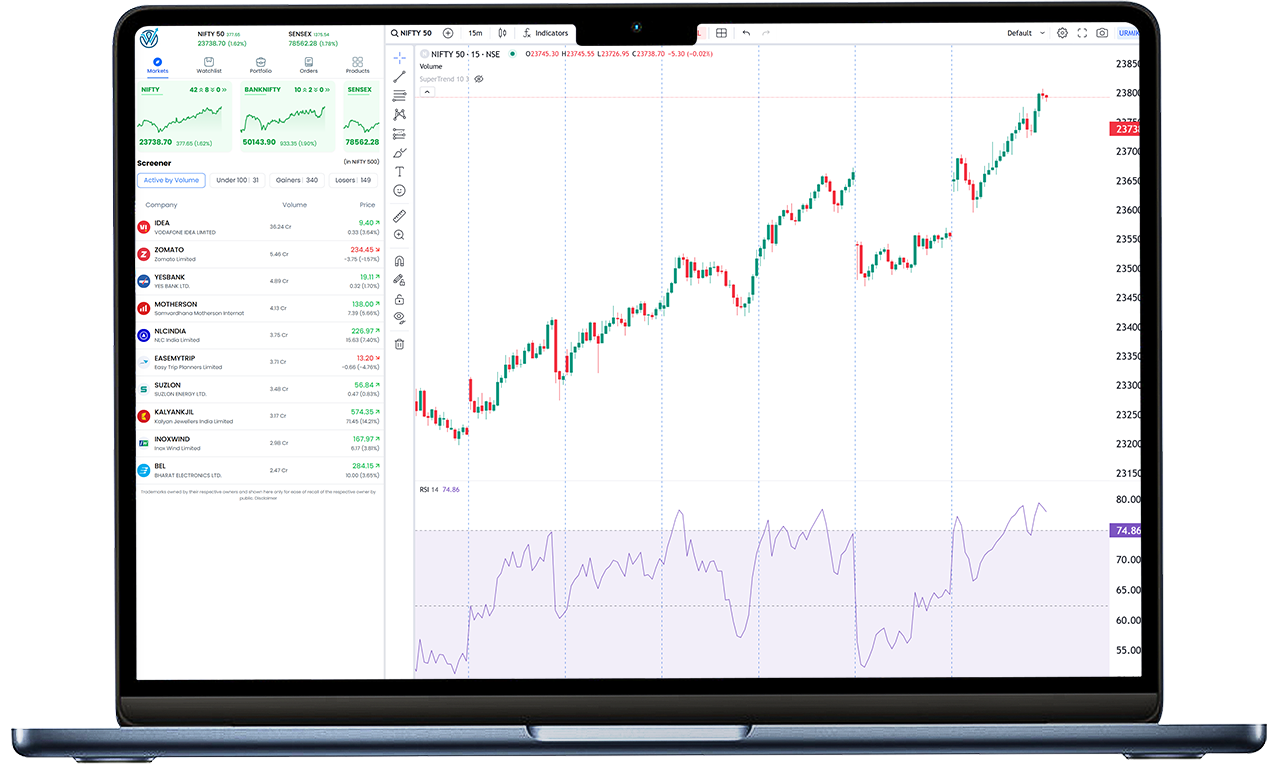Screen dimensions: 1280x784
Task: Select the EASEMYTRIP stock row
Action: point(258,362)
